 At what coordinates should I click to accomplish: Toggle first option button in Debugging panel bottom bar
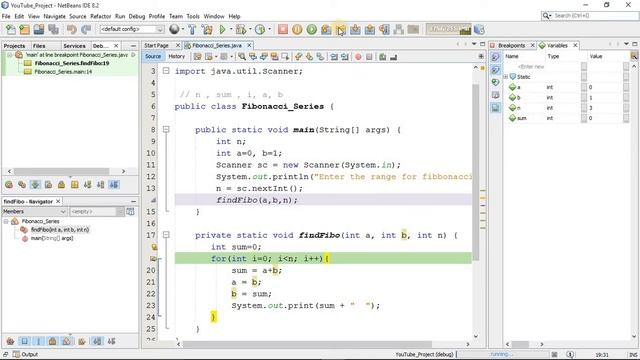click(x=9, y=185)
